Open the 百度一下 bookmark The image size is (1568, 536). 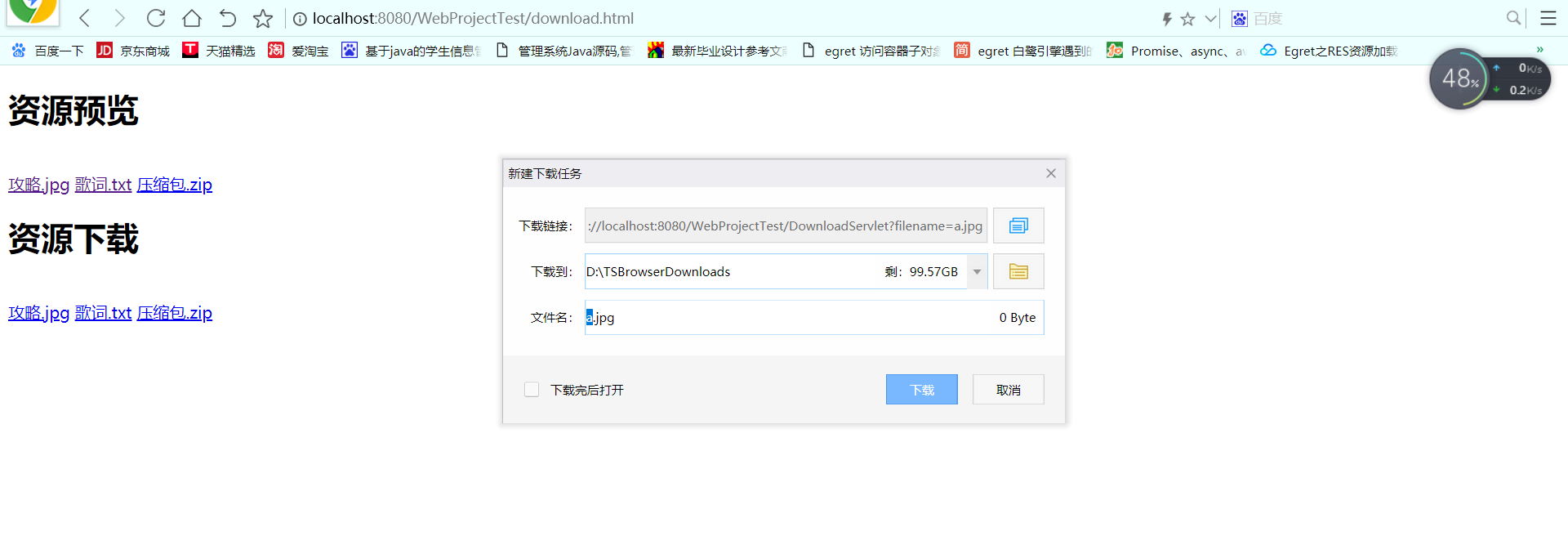click(48, 51)
